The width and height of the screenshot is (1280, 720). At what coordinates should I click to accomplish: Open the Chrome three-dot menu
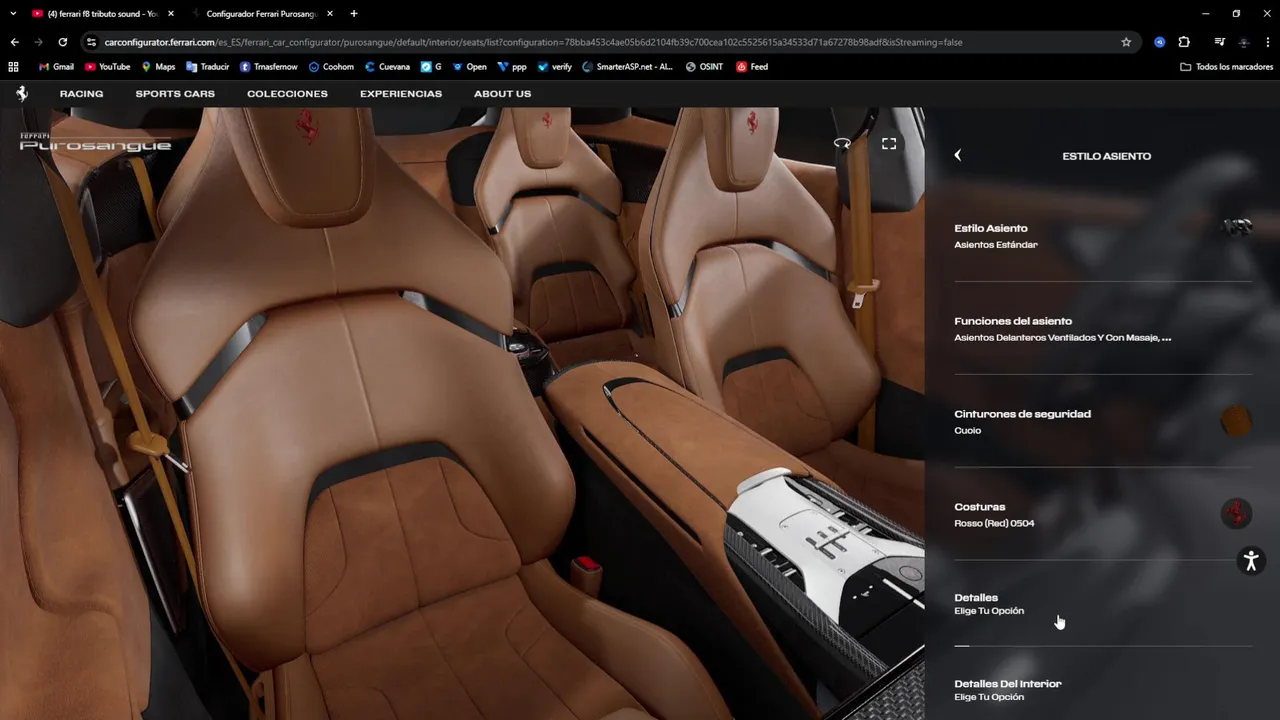click(1267, 42)
